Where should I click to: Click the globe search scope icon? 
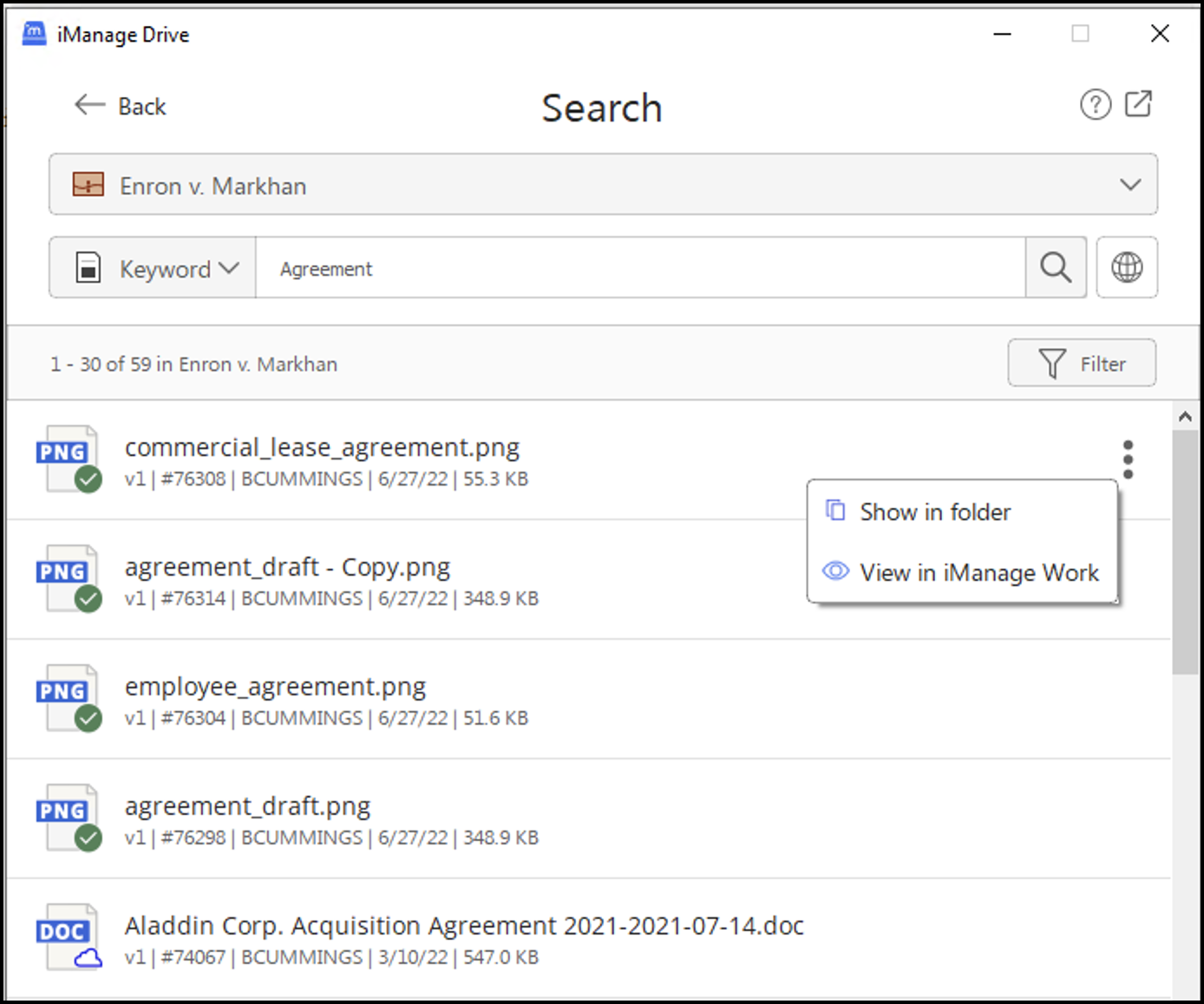1126,268
